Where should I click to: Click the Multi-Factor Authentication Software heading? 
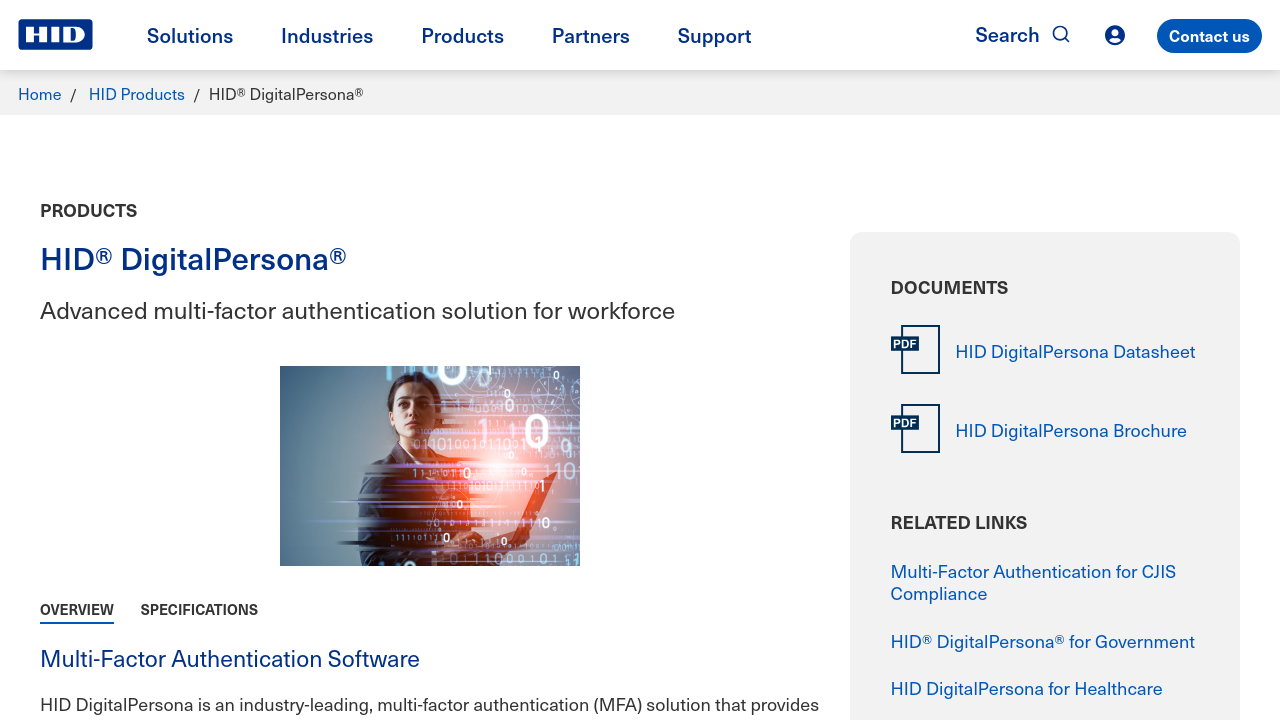[x=230, y=659]
